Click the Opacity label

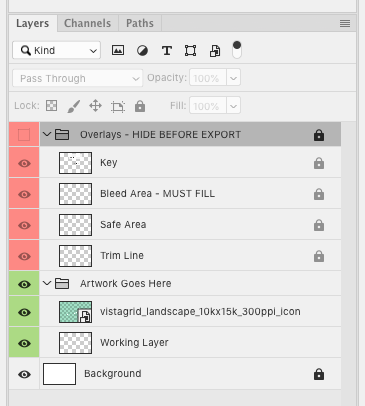(x=167, y=78)
